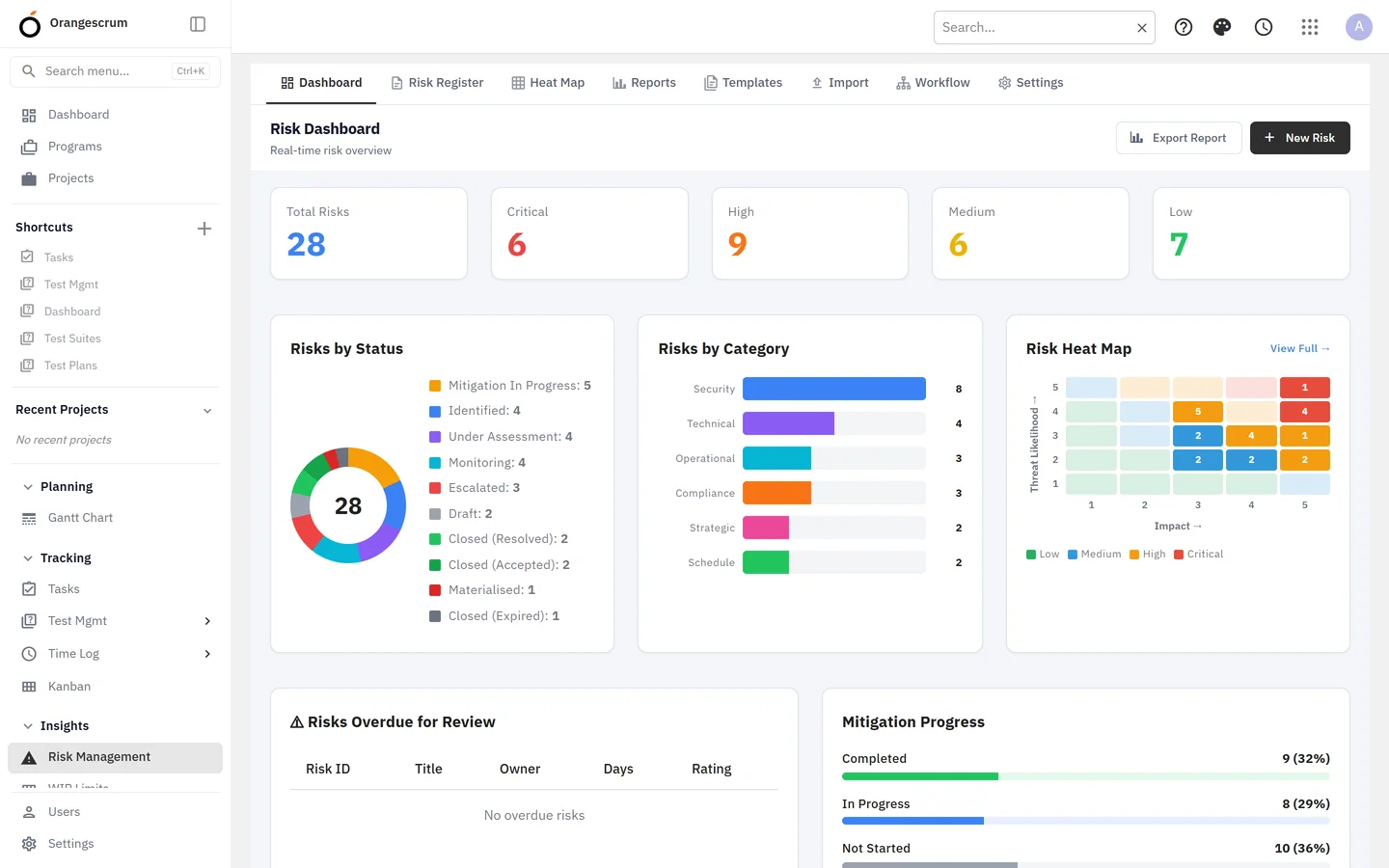Click the Critical risks count card

(589, 233)
